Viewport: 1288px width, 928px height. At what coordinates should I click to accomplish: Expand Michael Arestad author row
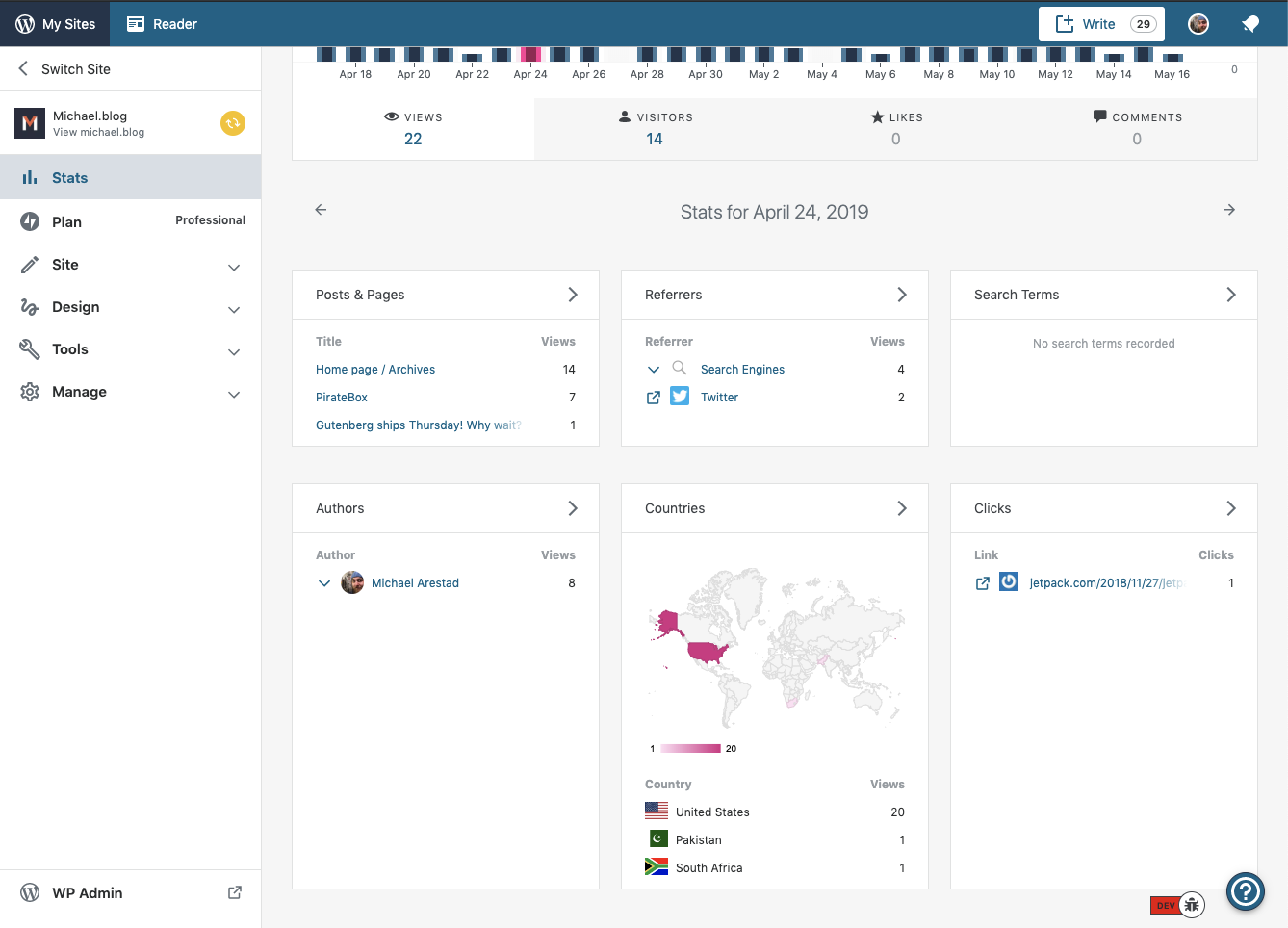(324, 583)
